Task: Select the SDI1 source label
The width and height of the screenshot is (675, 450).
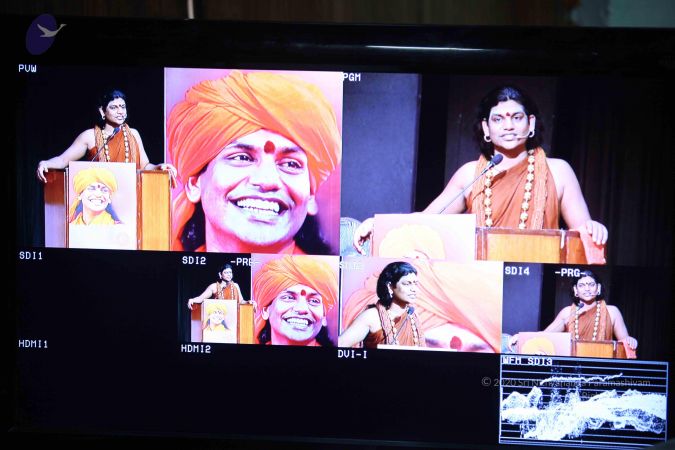Action: point(30,256)
